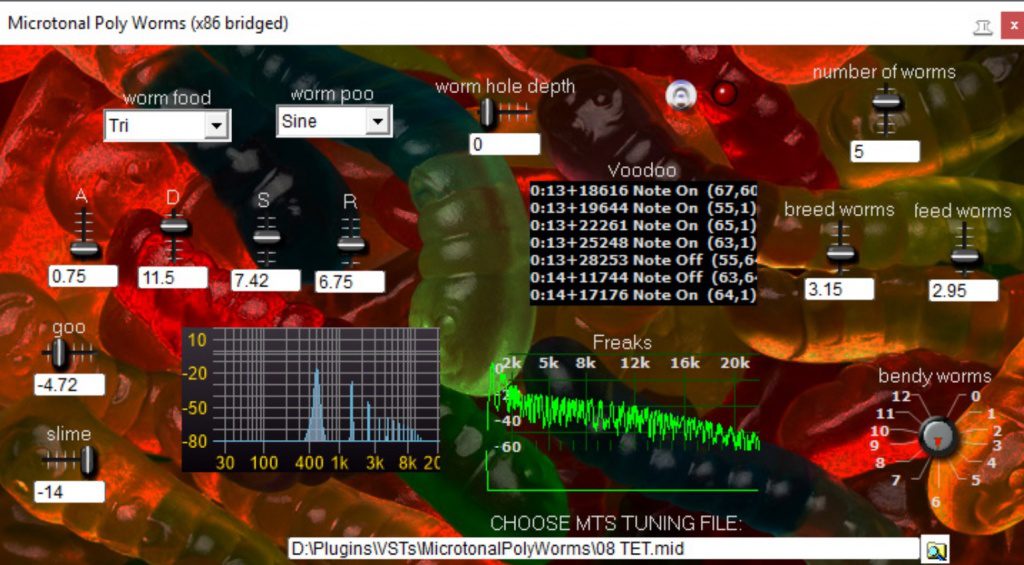The height and width of the screenshot is (565, 1024).
Task: Click the MTS tuning file path field
Action: click(603, 548)
